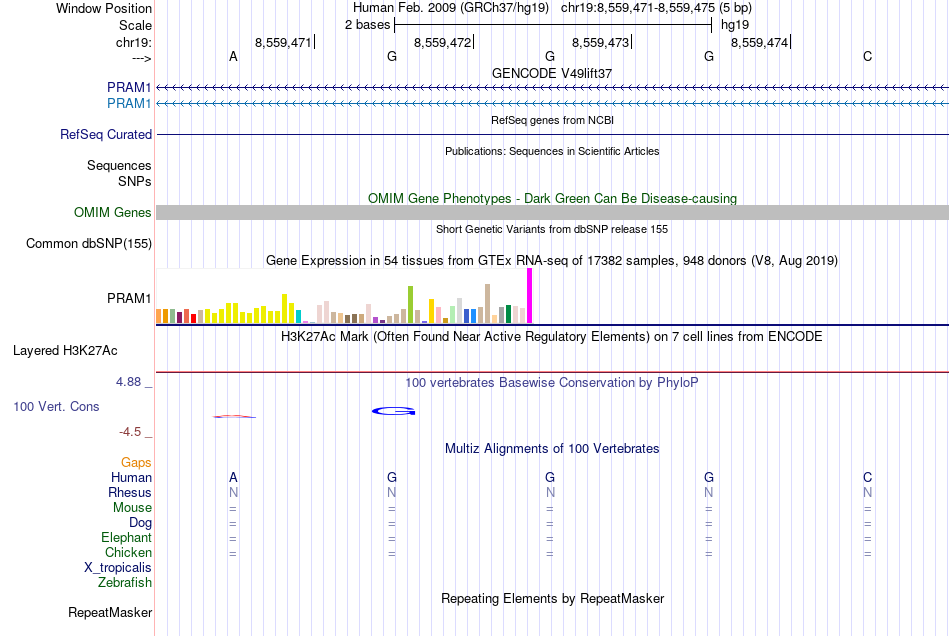
Task: Click the Dog species row label
Action: pos(140,523)
